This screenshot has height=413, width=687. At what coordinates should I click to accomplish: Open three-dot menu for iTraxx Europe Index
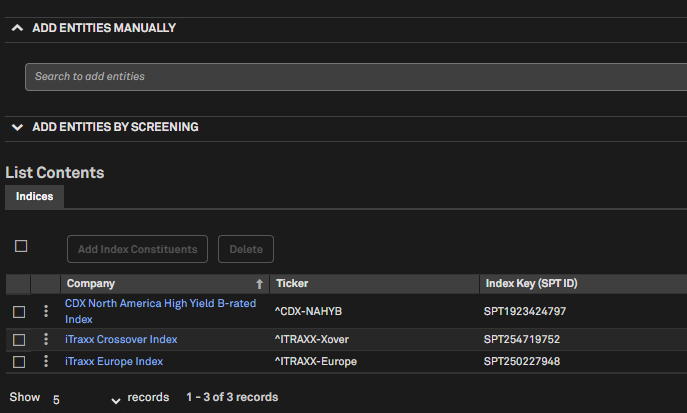click(45, 361)
